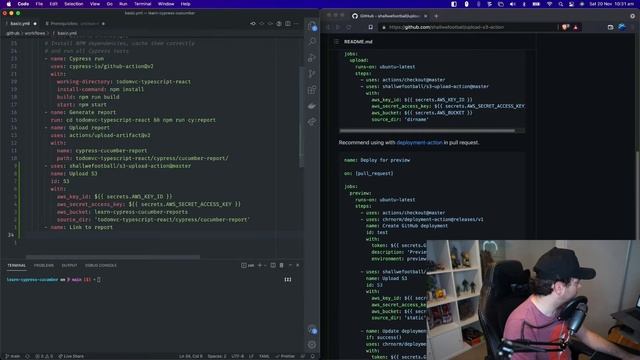Click the split editor icon
This screenshot has width=640, height=360.
point(288,24)
